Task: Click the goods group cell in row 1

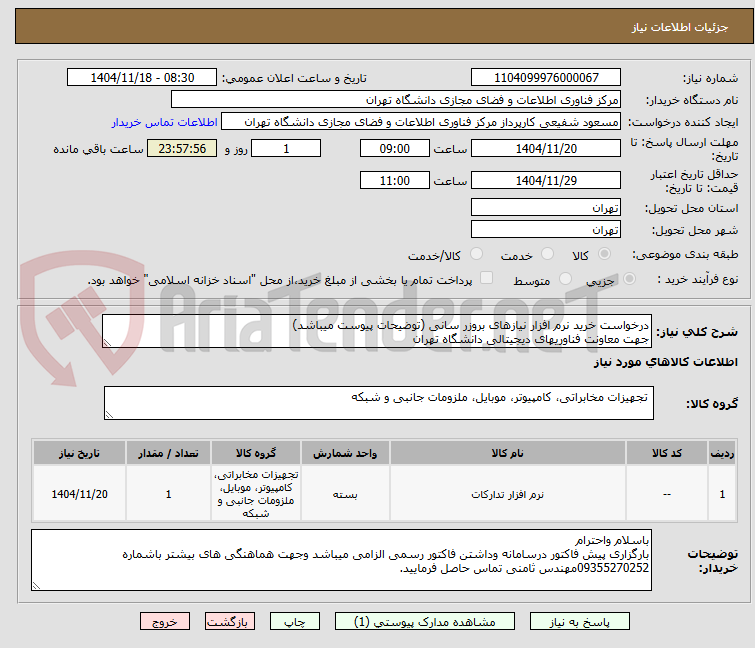Action: tap(256, 494)
